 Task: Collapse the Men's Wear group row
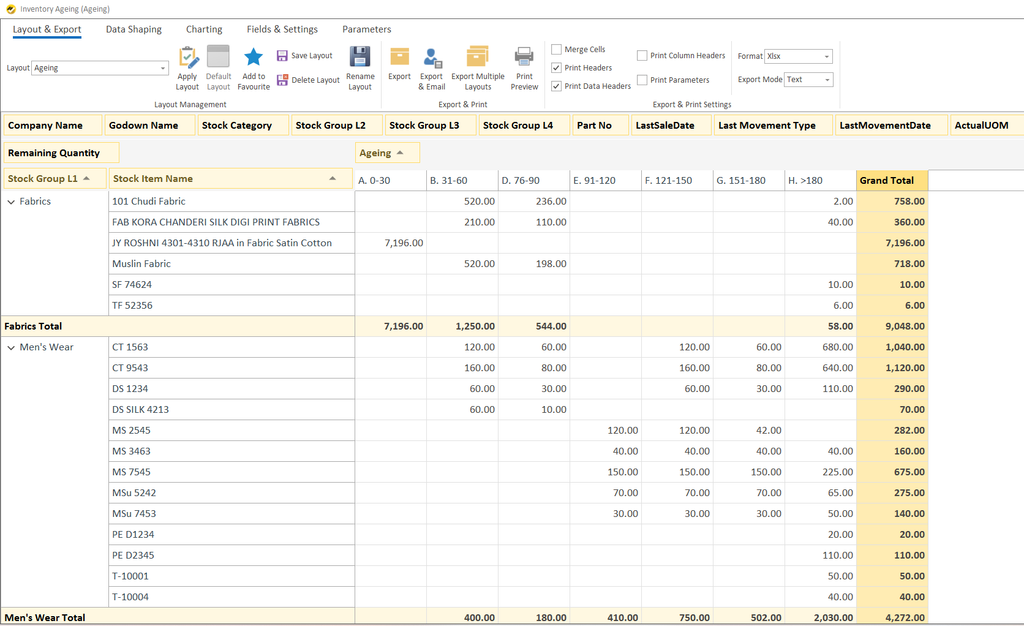[x=11, y=347]
